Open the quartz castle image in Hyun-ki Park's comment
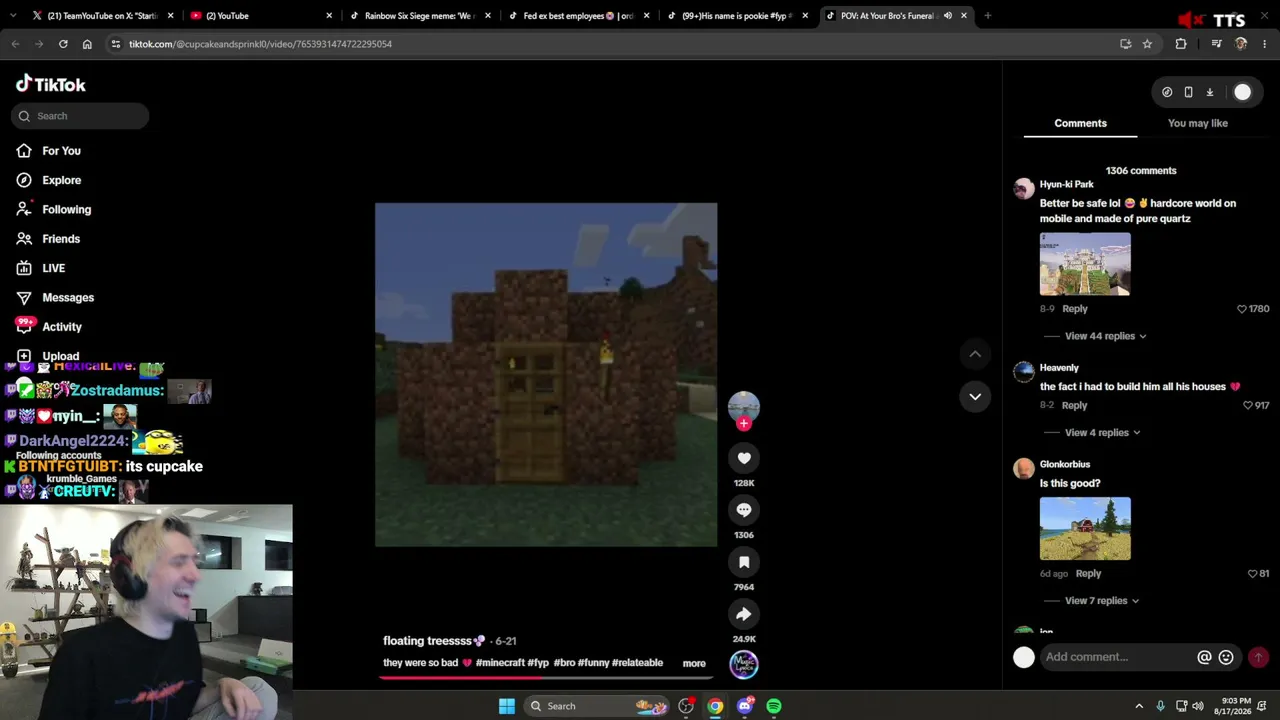The height and width of the screenshot is (720, 1280). (x=1085, y=264)
